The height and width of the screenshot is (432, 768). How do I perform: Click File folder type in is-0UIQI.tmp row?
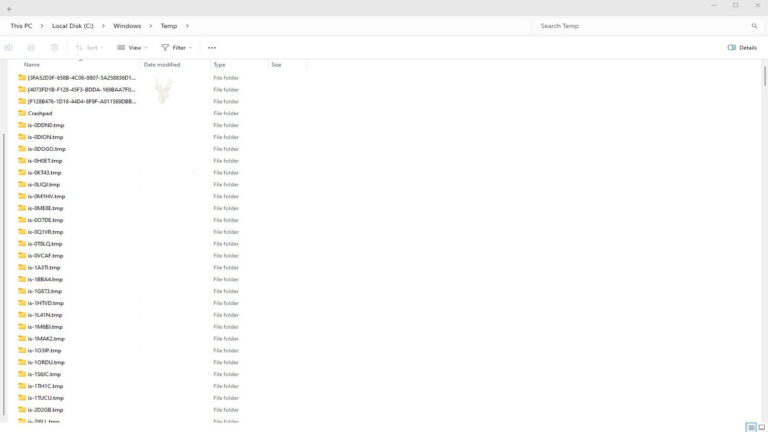[x=226, y=184]
